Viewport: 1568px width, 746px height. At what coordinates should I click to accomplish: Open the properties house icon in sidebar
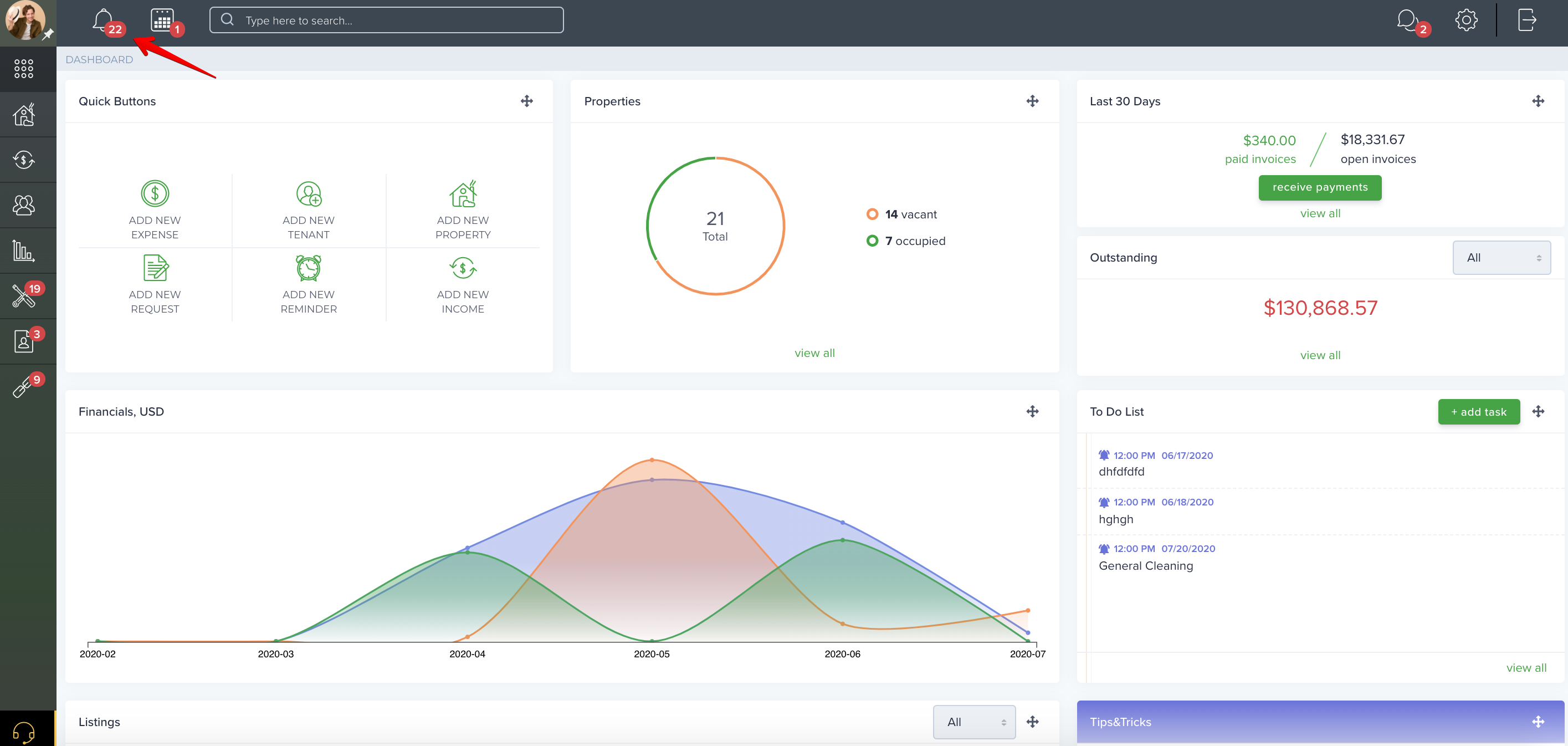[24, 114]
